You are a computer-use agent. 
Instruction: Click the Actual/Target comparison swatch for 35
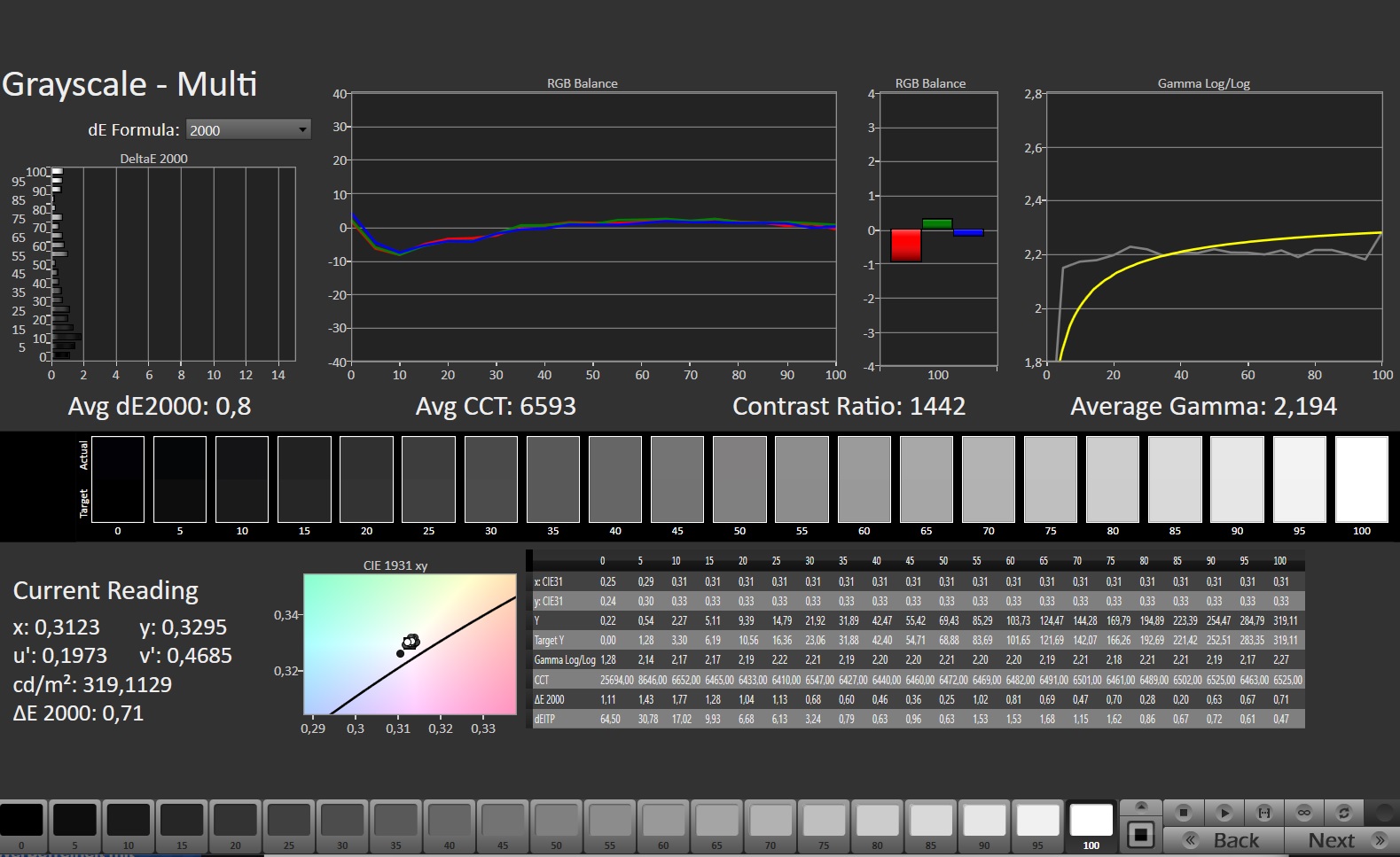(x=553, y=479)
